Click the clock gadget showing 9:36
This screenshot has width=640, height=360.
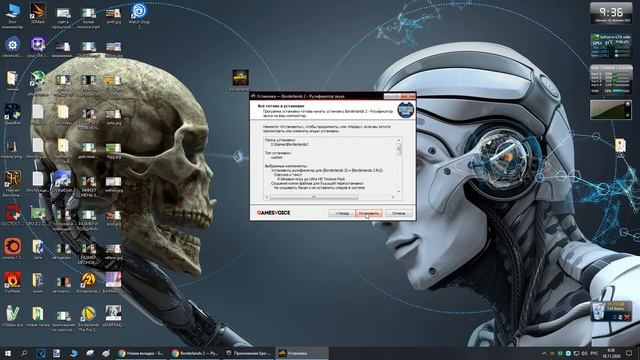611,13
